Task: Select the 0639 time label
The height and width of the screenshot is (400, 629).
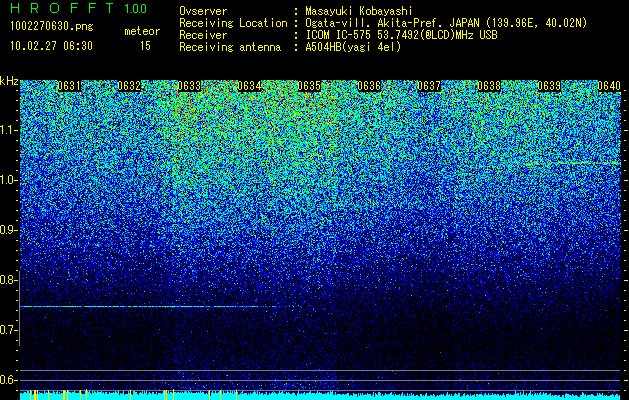Action: pos(549,86)
